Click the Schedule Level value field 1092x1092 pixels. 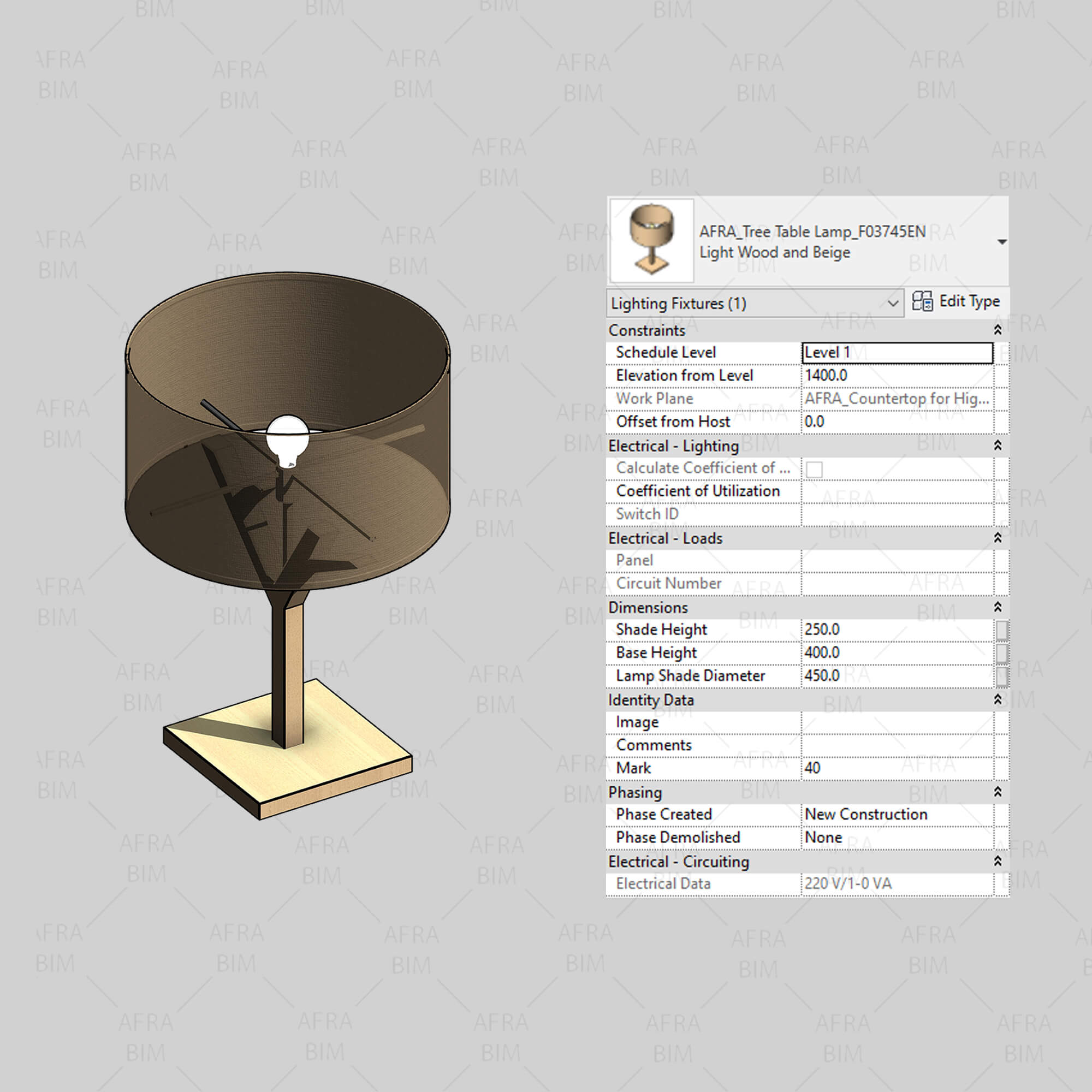[897, 353]
